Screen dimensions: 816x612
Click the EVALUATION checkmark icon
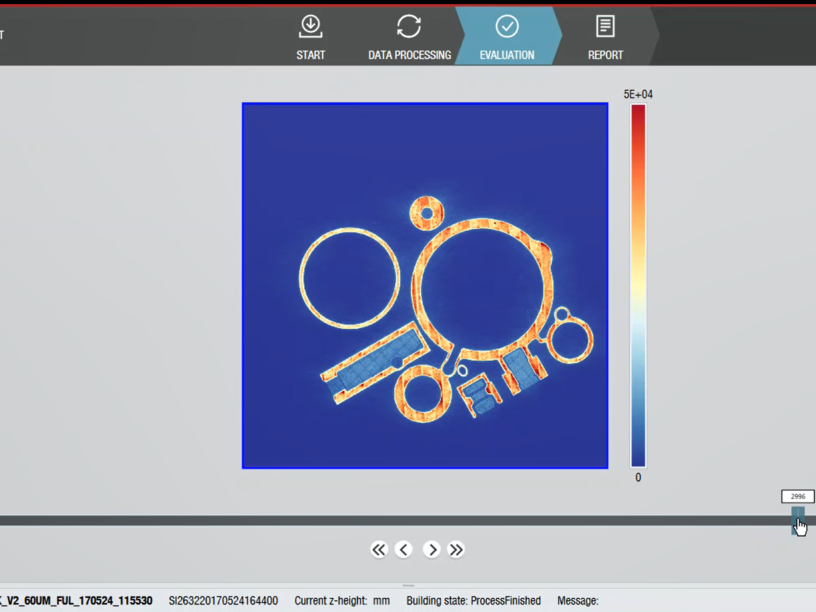(506, 24)
